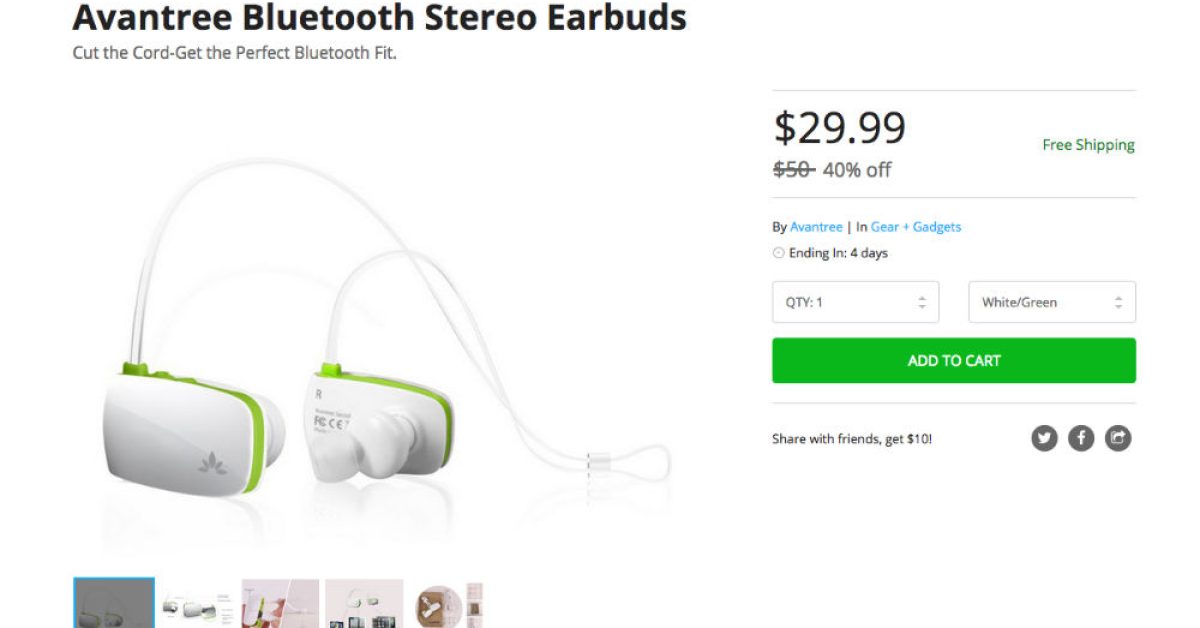Click the quantity stepper arrows
The width and height of the screenshot is (1200, 628).
coord(922,302)
